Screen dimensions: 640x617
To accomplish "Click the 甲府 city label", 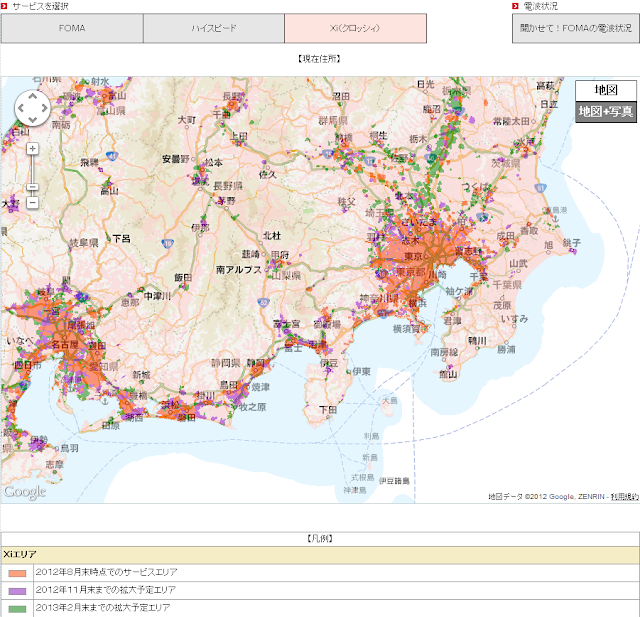I will 280,255.
